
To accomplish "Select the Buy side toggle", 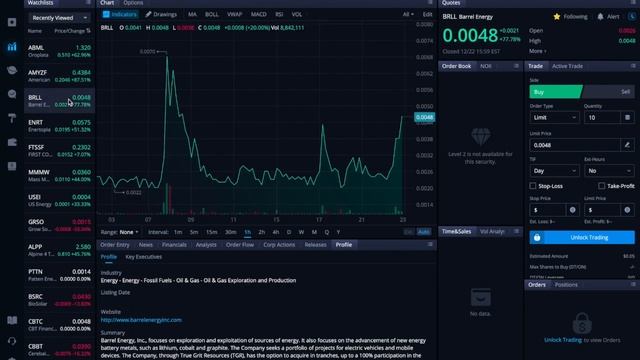I will pyautogui.click(x=556, y=92).
